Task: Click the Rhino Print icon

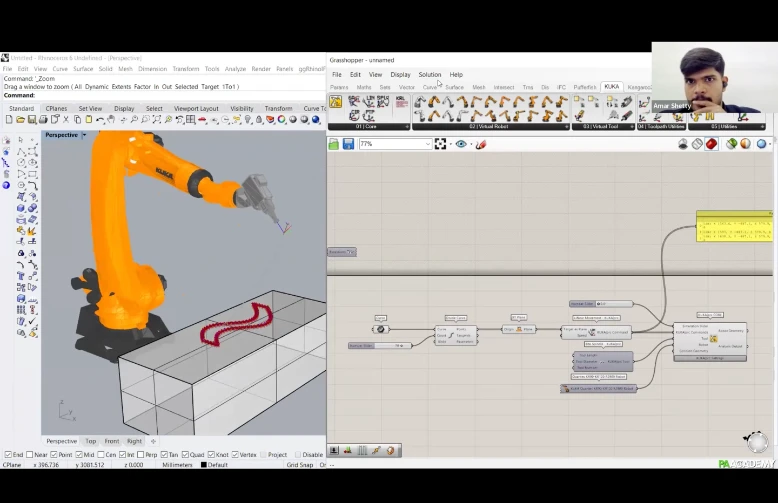Action: pyautogui.click(x=44, y=120)
